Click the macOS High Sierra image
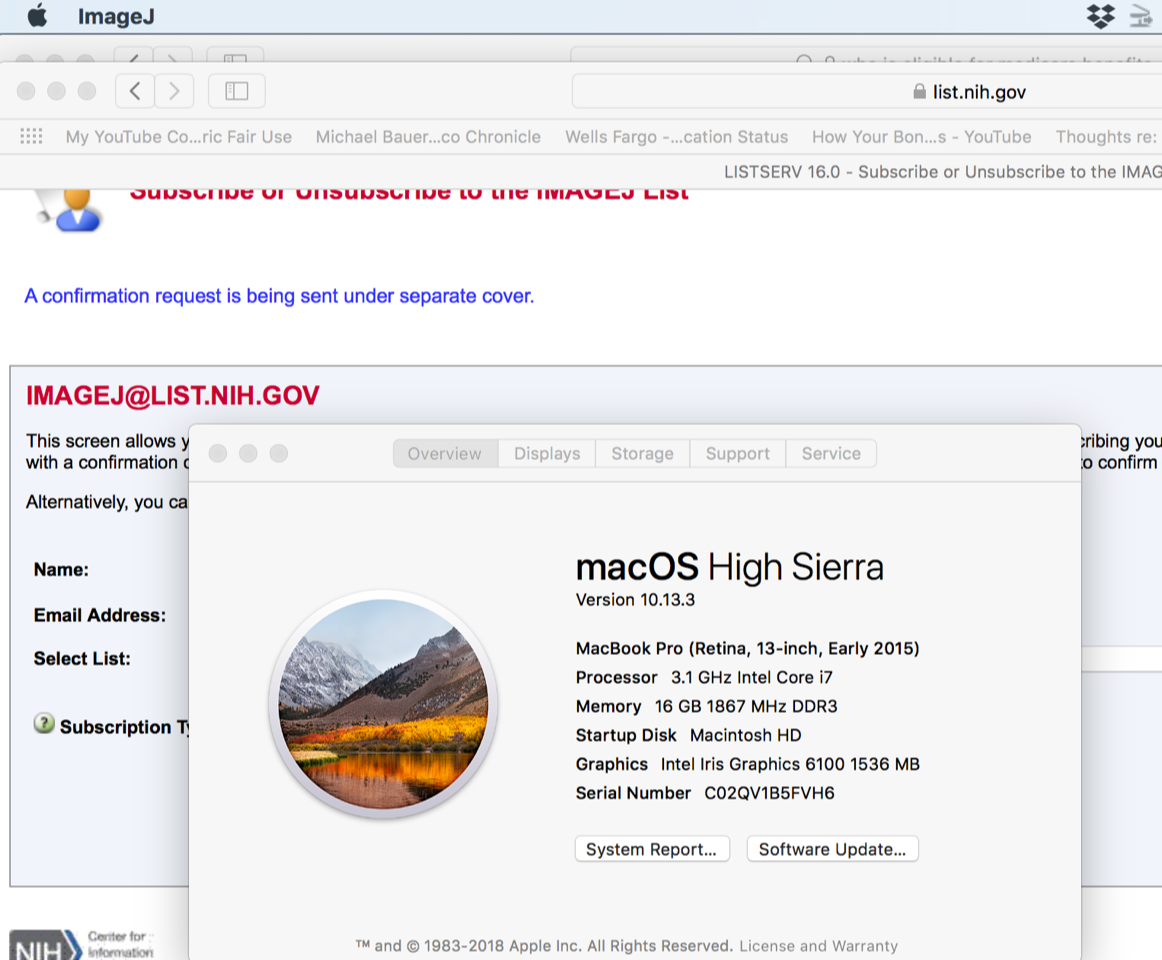 tap(383, 705)
